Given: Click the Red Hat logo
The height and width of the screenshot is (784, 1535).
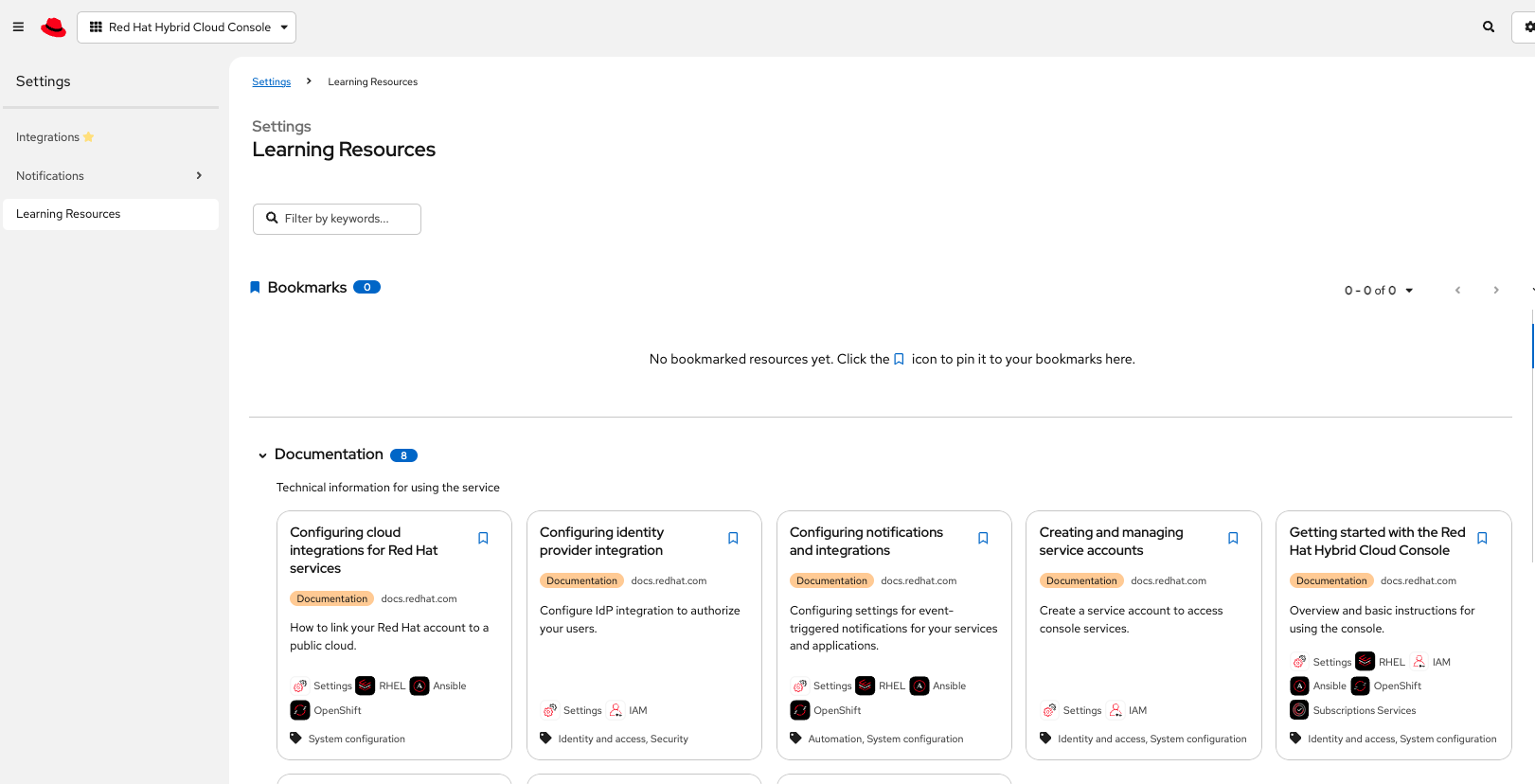Looking at the screenshot, I should tap(54, 27).
